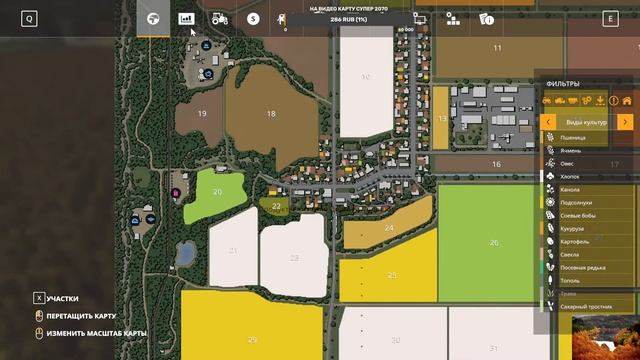
Task: Click the Q previous-page key button
Action: pos(29,19)
